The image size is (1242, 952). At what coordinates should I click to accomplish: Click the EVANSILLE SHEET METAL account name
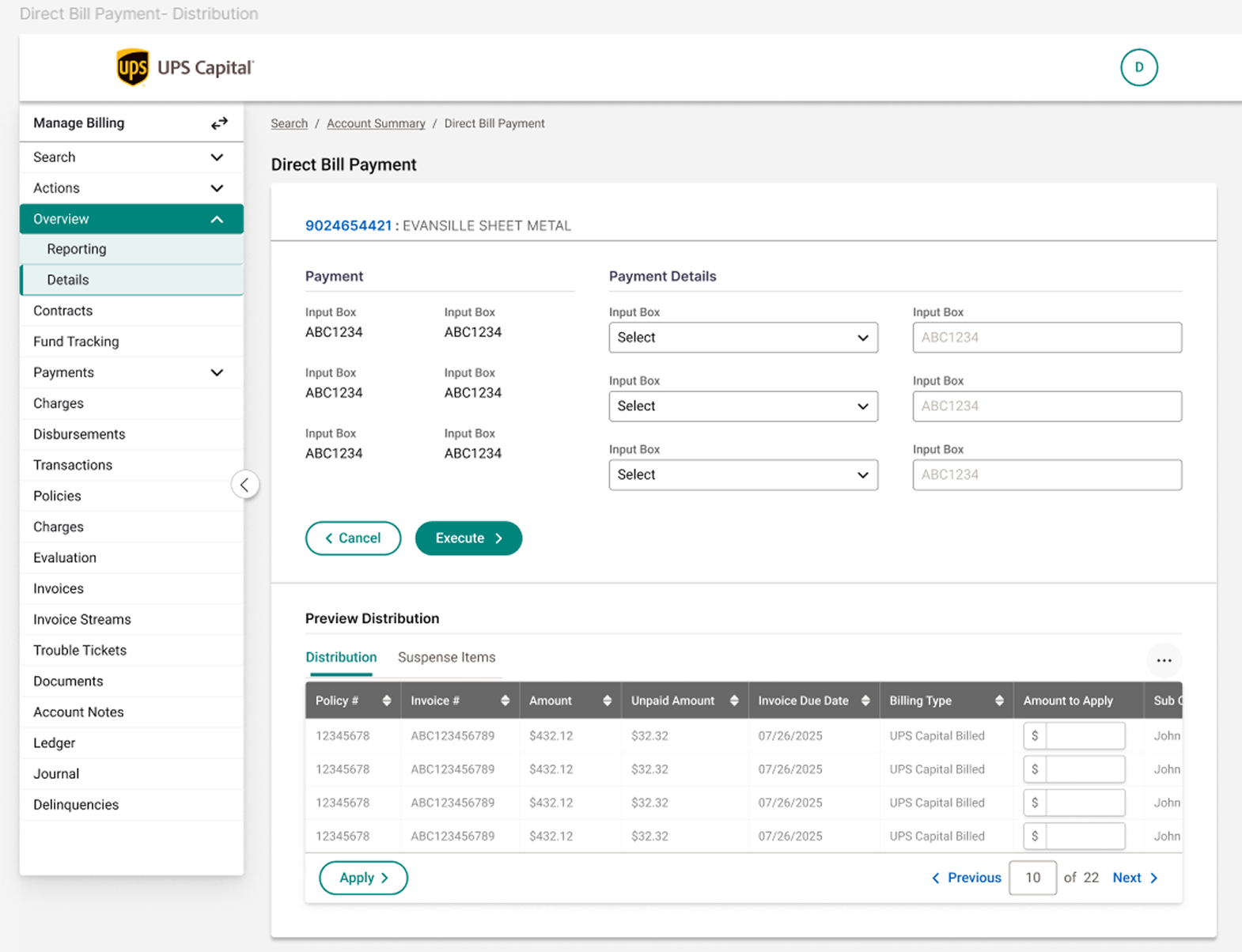click(487, 225)
